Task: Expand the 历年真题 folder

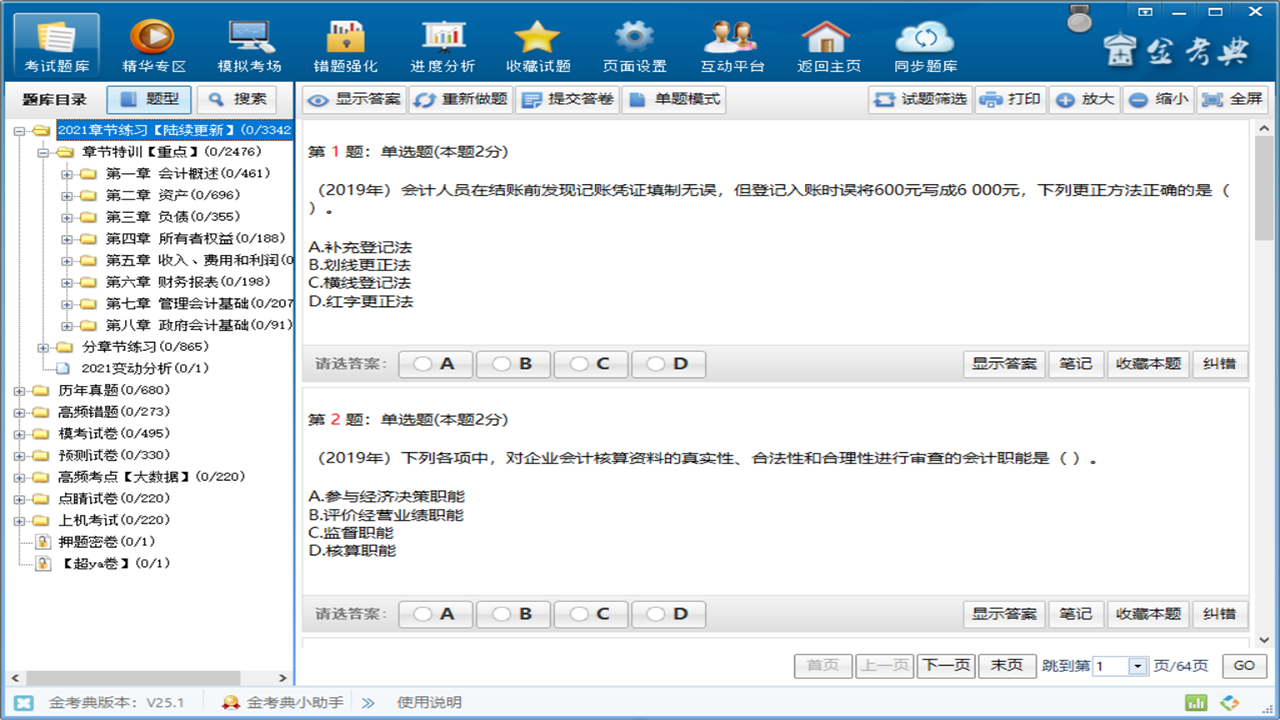Action: pyautogui.click(x=19, y=391)
